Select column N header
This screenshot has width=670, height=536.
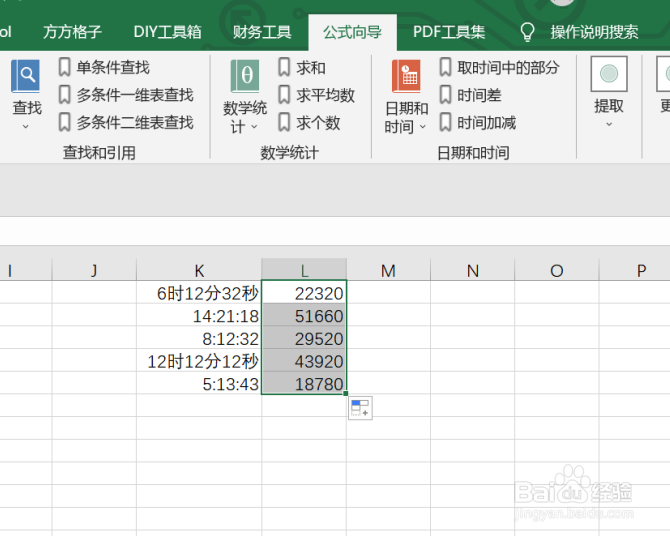click(x=473, y=270)
